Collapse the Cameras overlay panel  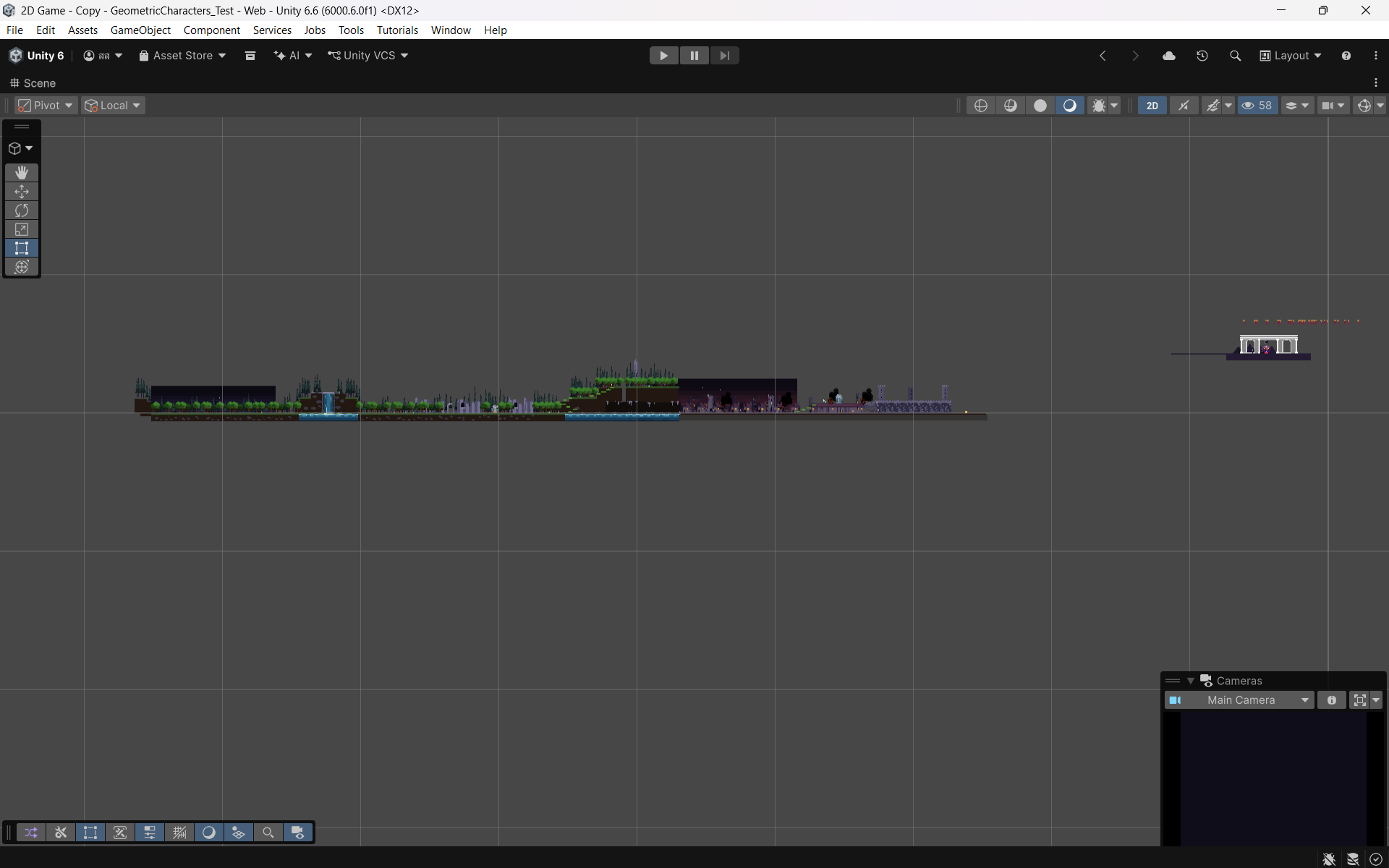(1191, 681)
